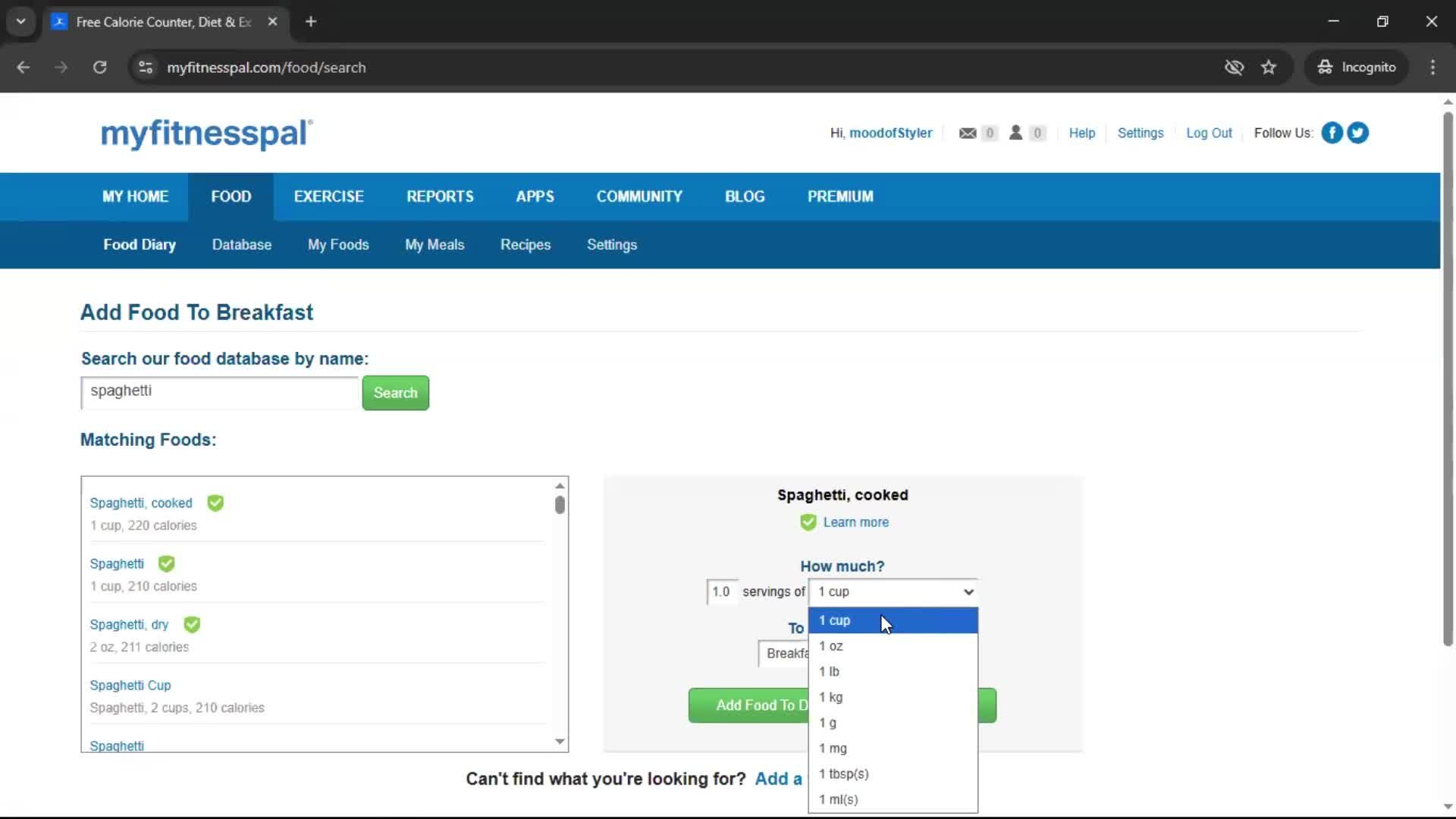
Task: Open the COMMUNITY tab
Action: point(639,196)
